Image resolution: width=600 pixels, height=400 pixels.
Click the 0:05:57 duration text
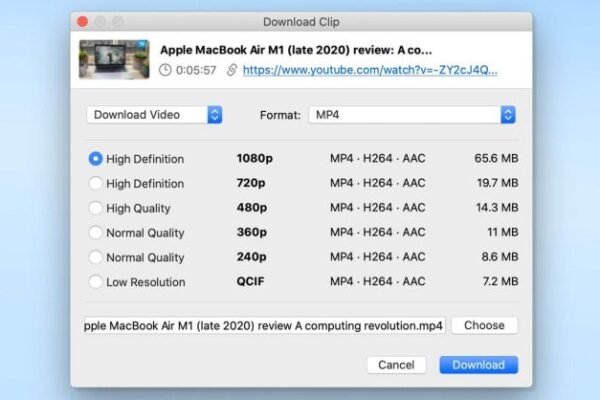tap(196, 70)
